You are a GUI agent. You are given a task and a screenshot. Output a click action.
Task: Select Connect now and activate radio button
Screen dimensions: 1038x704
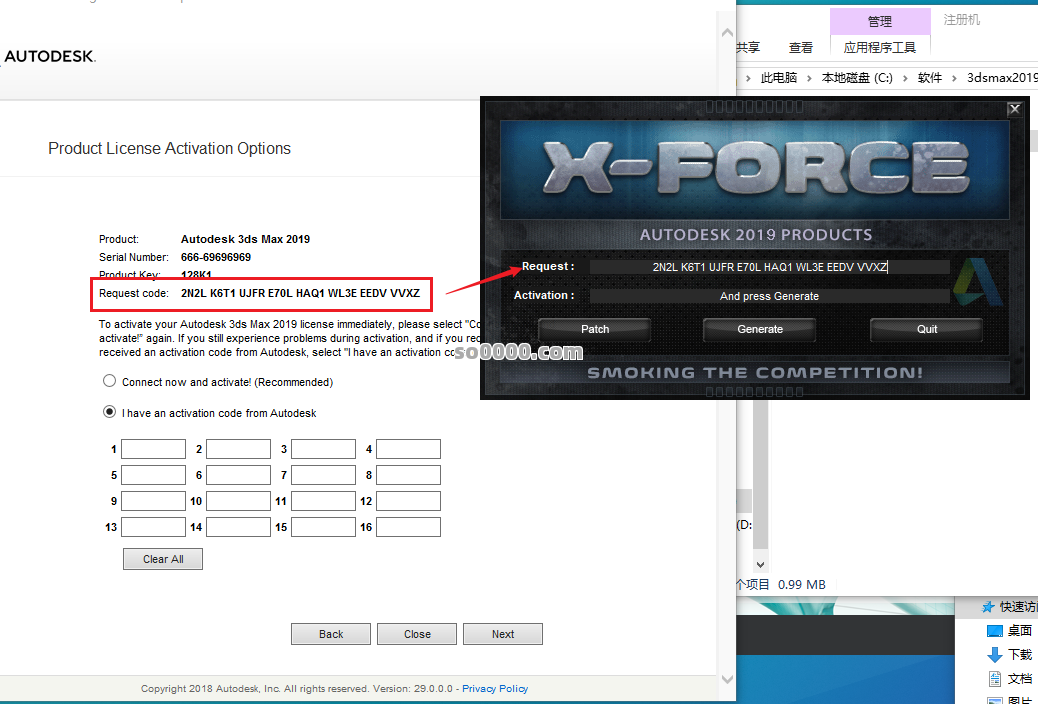pyautogui.click(x=109, y=382)
